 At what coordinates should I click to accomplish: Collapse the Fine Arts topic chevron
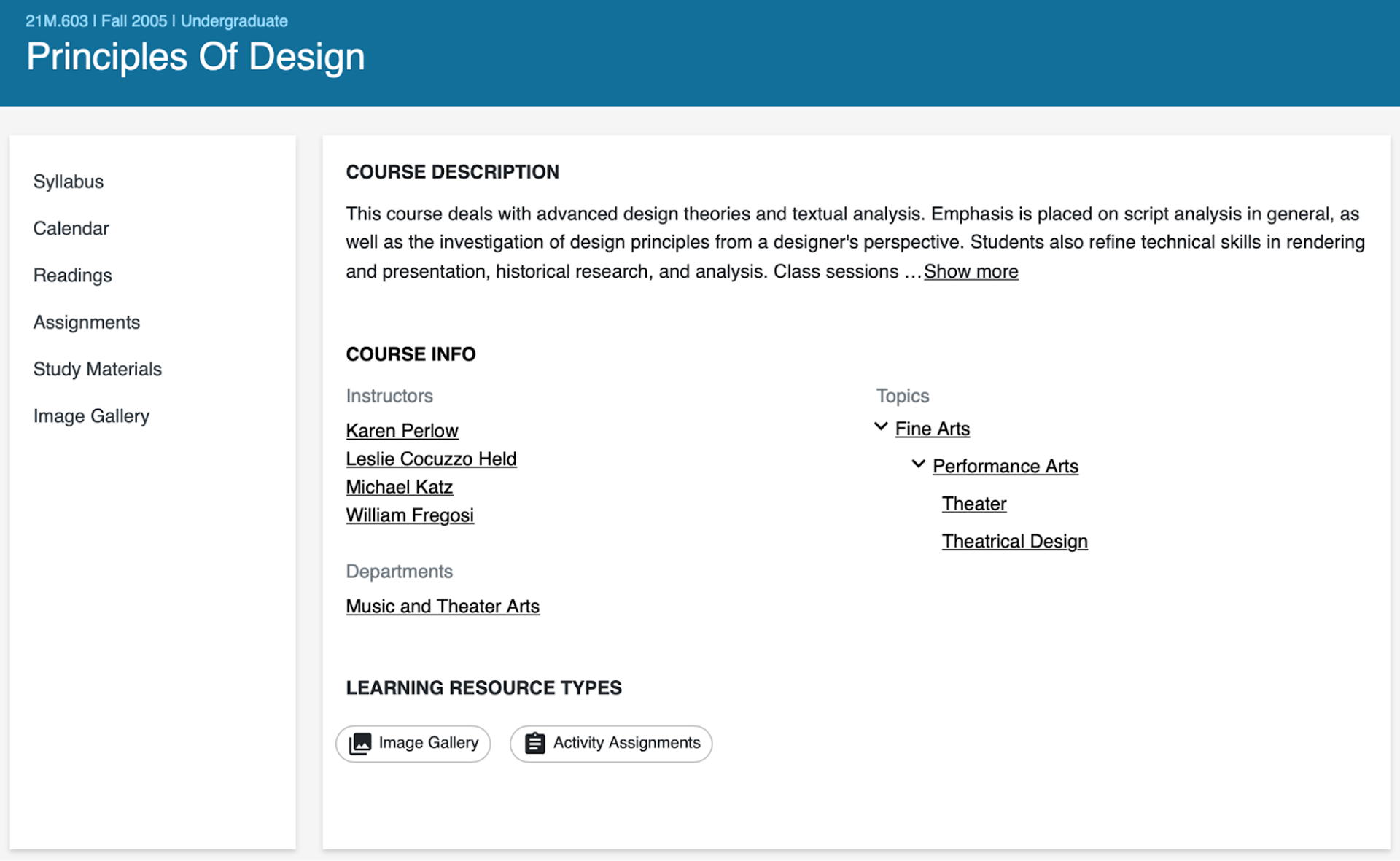[880, 426]
